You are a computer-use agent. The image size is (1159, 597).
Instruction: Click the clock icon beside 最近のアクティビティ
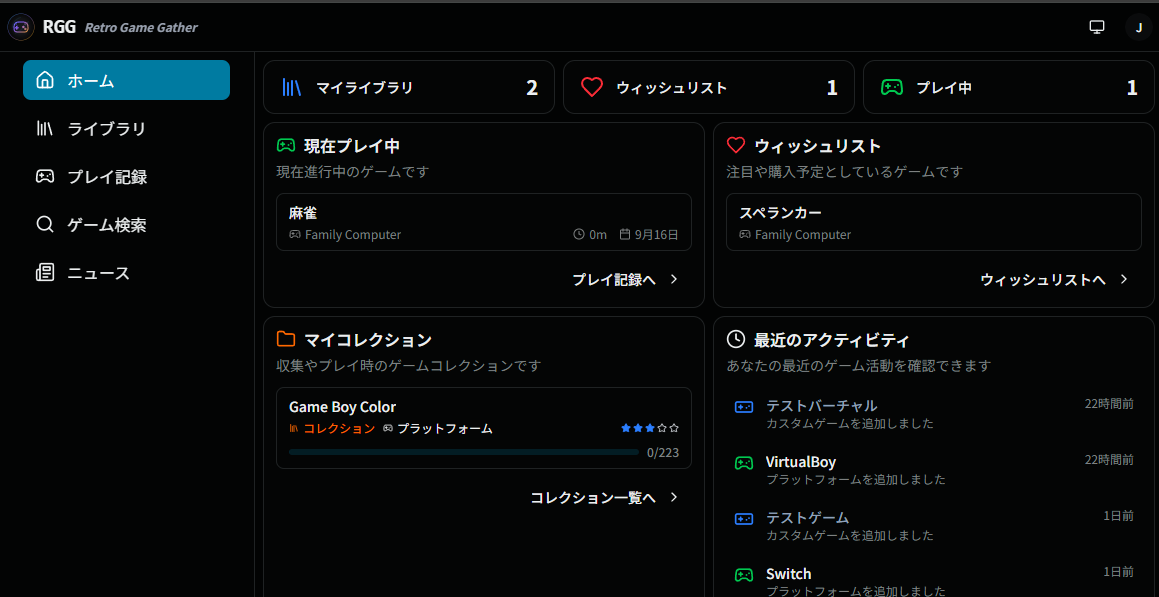tap(736, 339)
